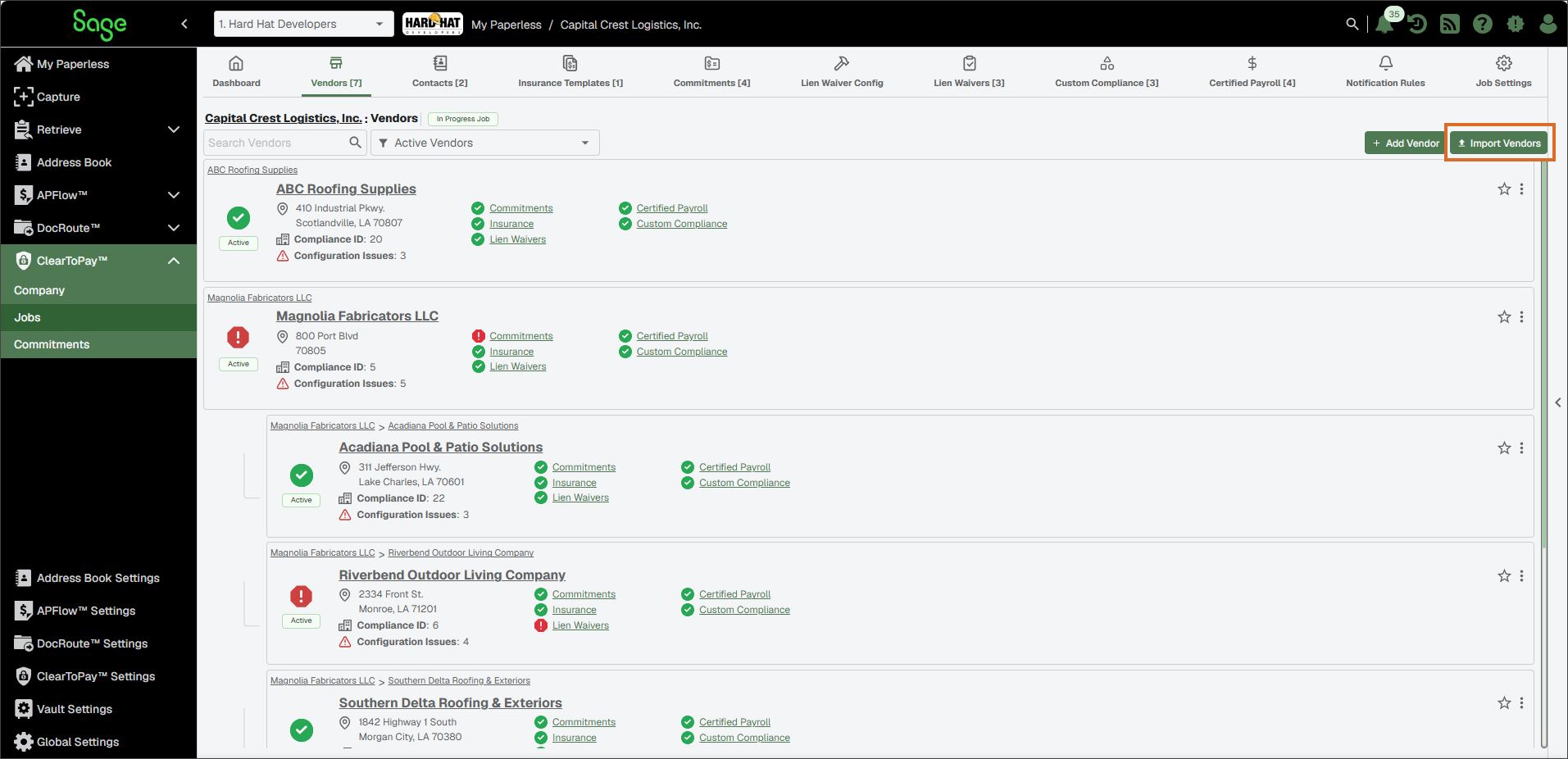Switch to the Dashboard tab
Viewport: 1568px width, 759px height.
pyautogui.click(x=236, y=71)
